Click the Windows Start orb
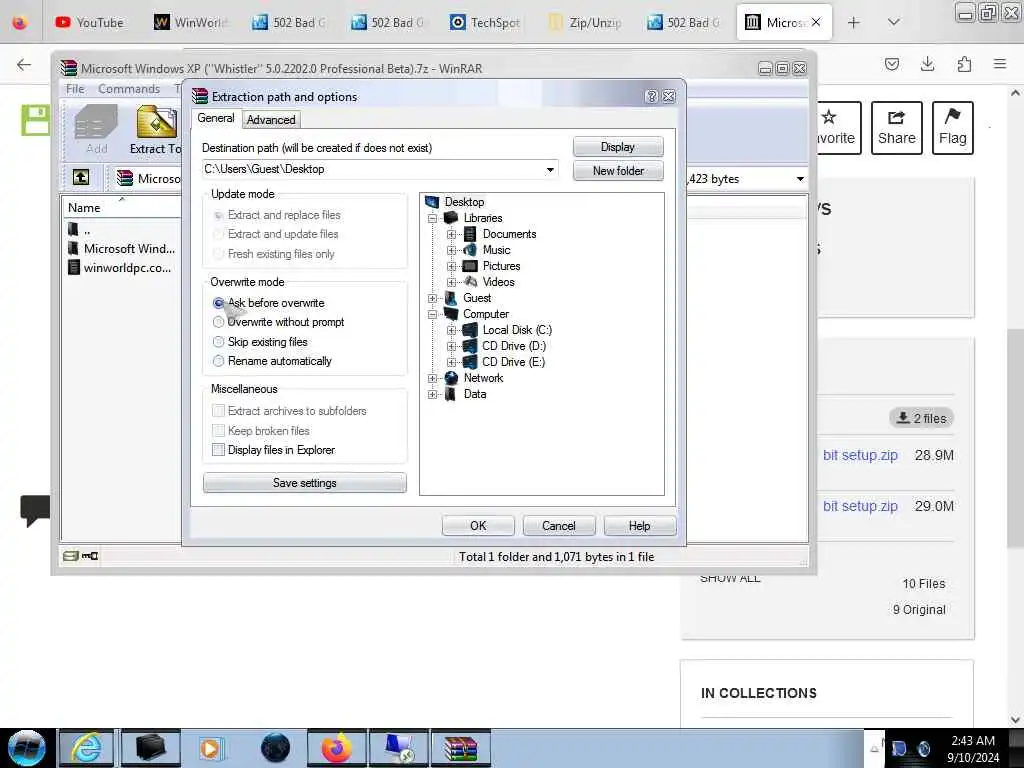 pos(27,748)
